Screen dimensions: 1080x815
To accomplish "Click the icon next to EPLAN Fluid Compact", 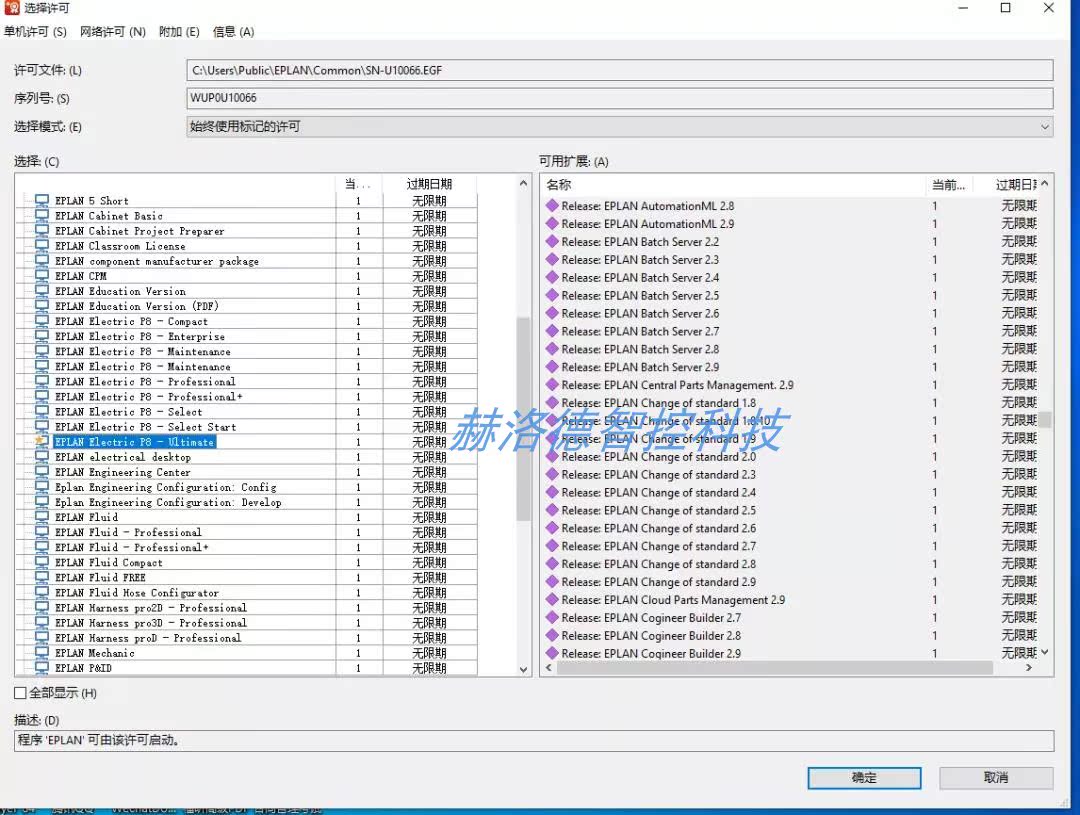I will tap(42, 562).
